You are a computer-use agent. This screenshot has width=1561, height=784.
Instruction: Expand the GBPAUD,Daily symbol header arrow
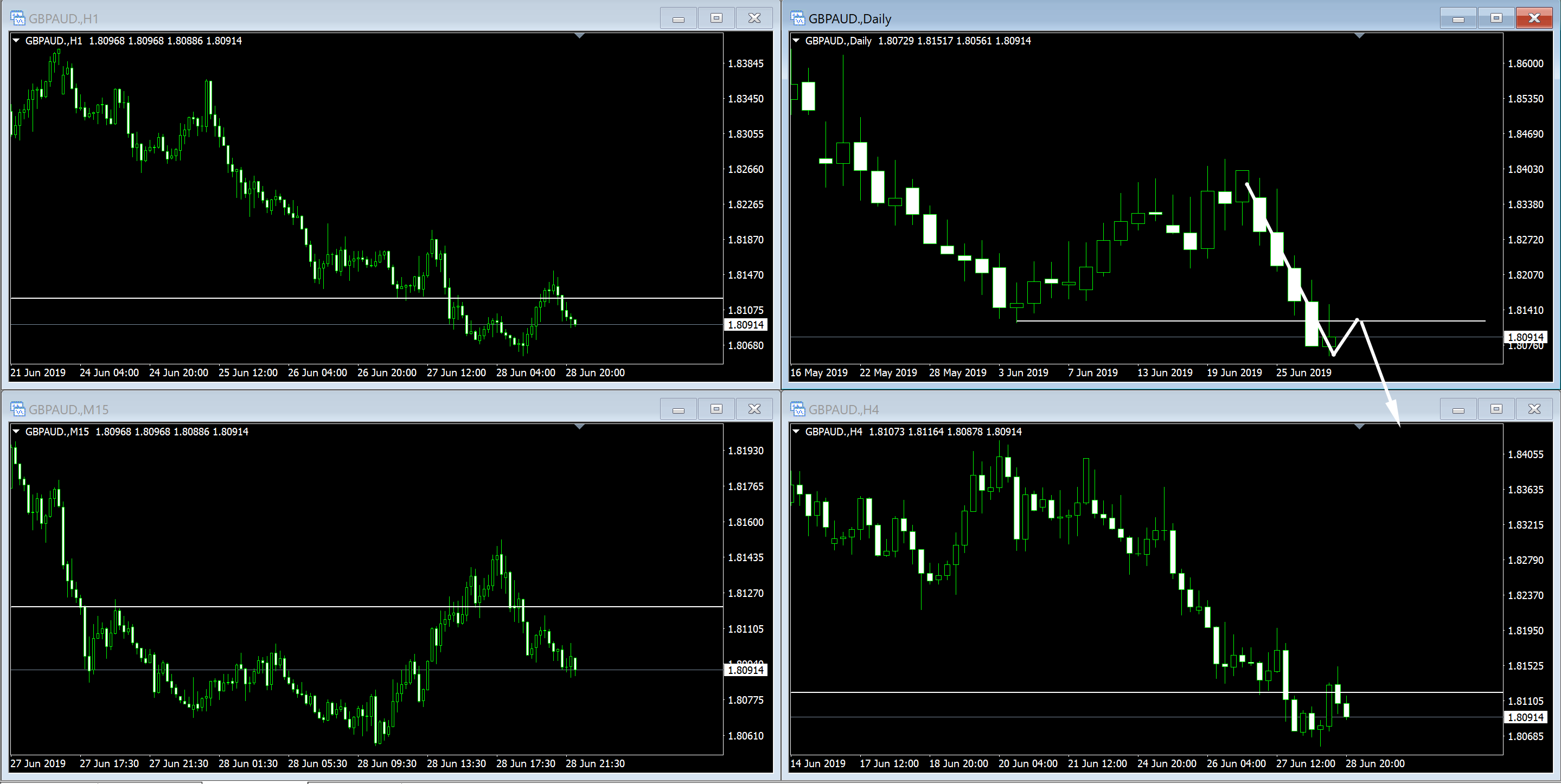pos(796,41)
